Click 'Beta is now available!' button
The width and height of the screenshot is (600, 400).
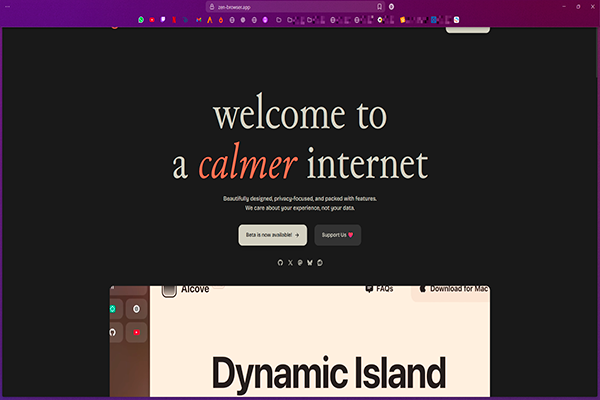(272, 235)
